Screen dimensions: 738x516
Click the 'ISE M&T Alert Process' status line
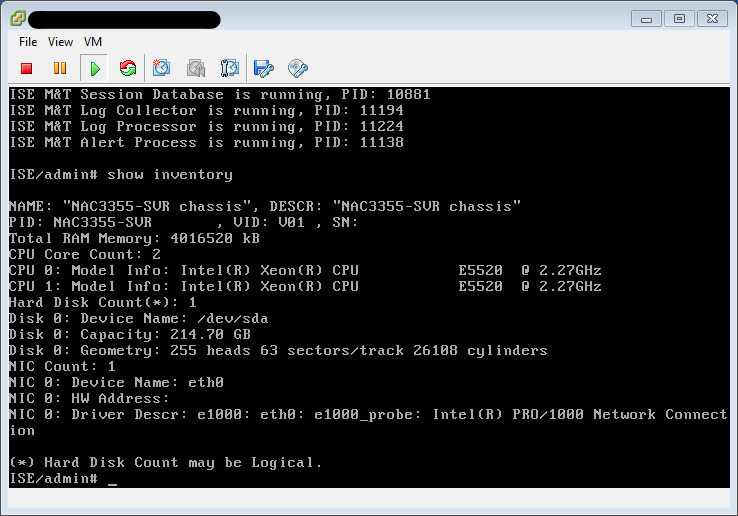(x=207, y=143)
